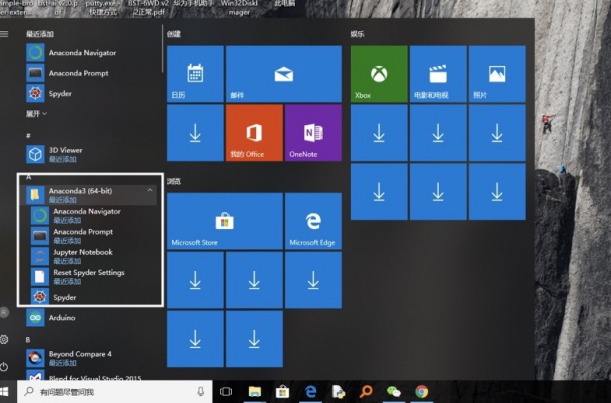Open Edge from the taskbar
611x403 pixels.
pyautogui.click(x=311, y=391)
